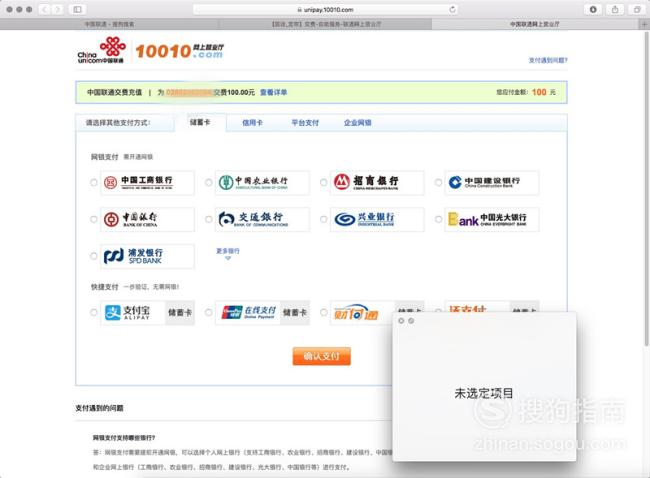
Task: Switch to the 信用卡 credit card tab
Action: (252, 123)
